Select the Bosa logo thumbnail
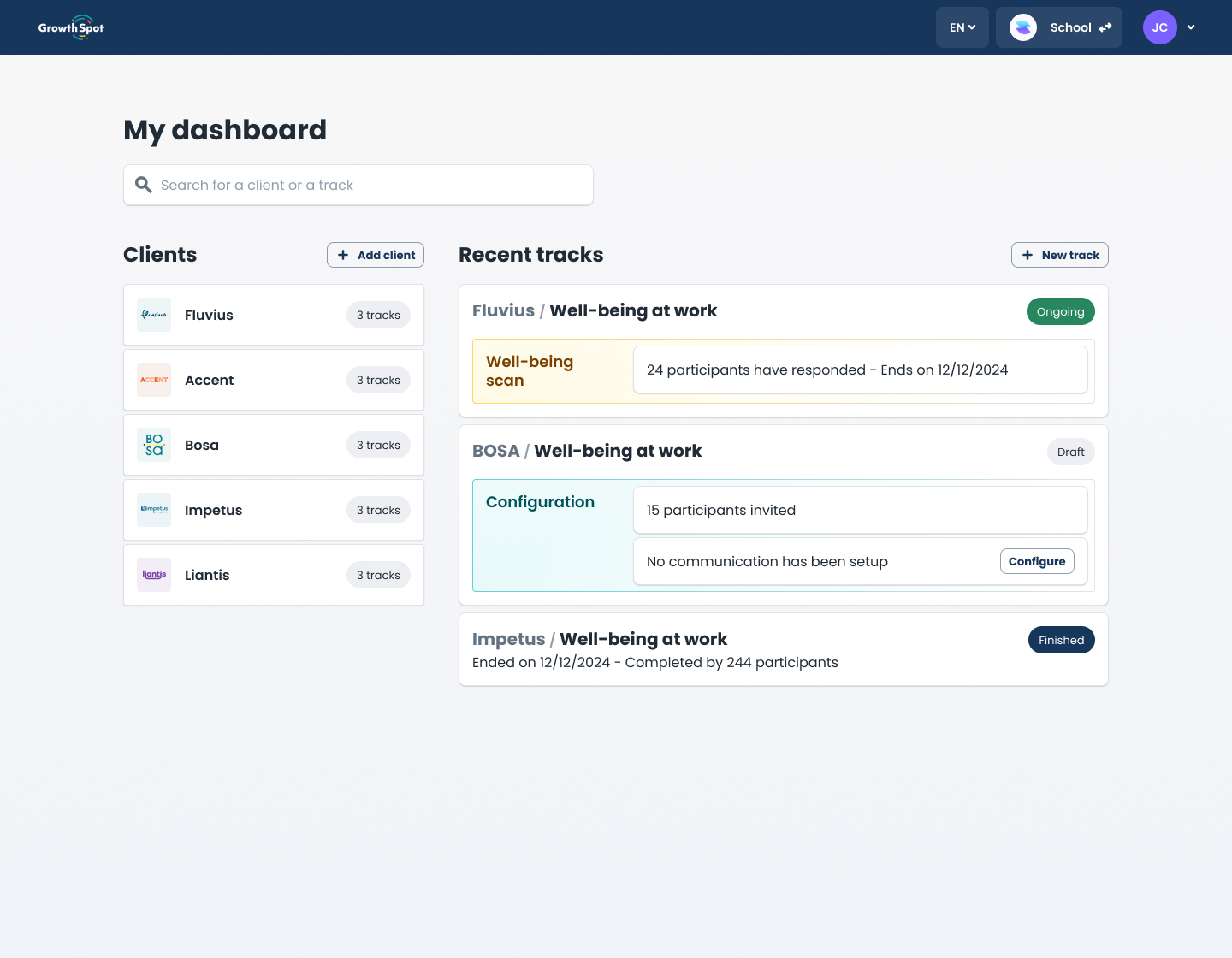Image resolution: width=1232 pixels, height=958 pixels. click(x=154, y=445)
